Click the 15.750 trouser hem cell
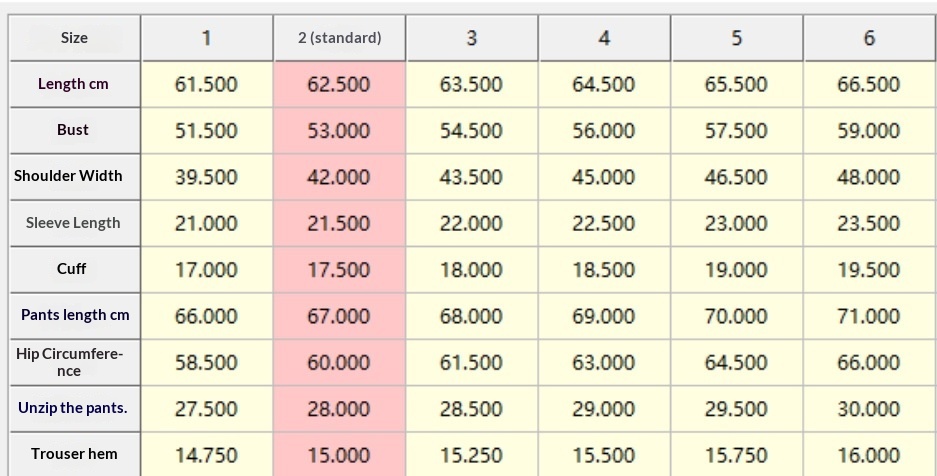The width and height of the screenshot is (937, 476). coord(736,455)
